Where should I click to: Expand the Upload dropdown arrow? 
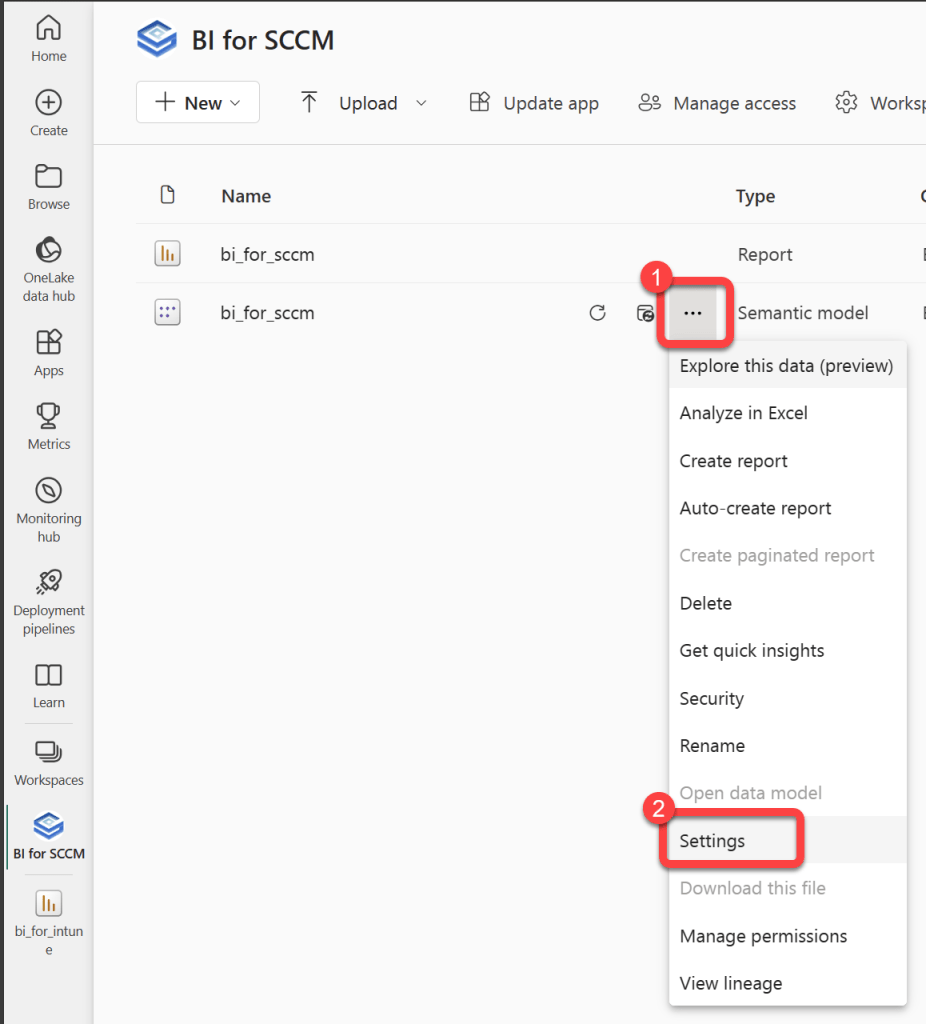[x=421, y=103]
